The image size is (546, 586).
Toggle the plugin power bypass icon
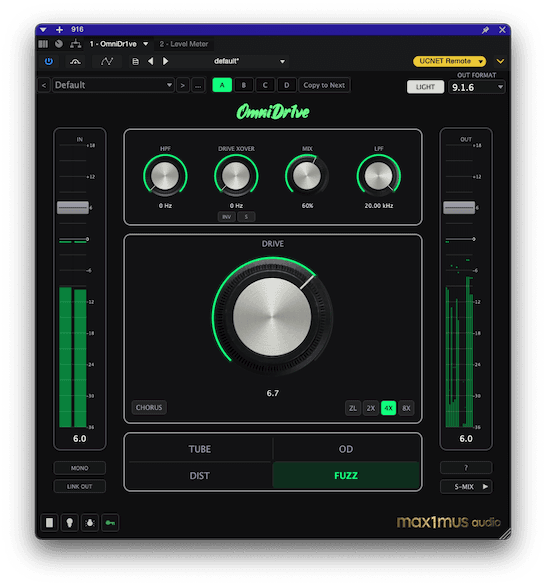click(x=49, y=61)
